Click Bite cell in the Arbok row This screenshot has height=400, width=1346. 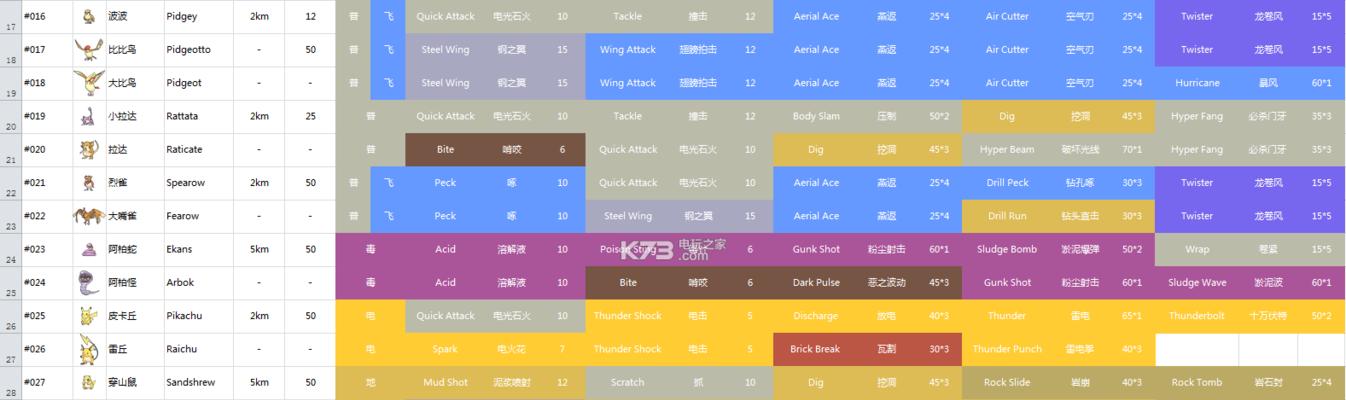[x=628, y=283]
